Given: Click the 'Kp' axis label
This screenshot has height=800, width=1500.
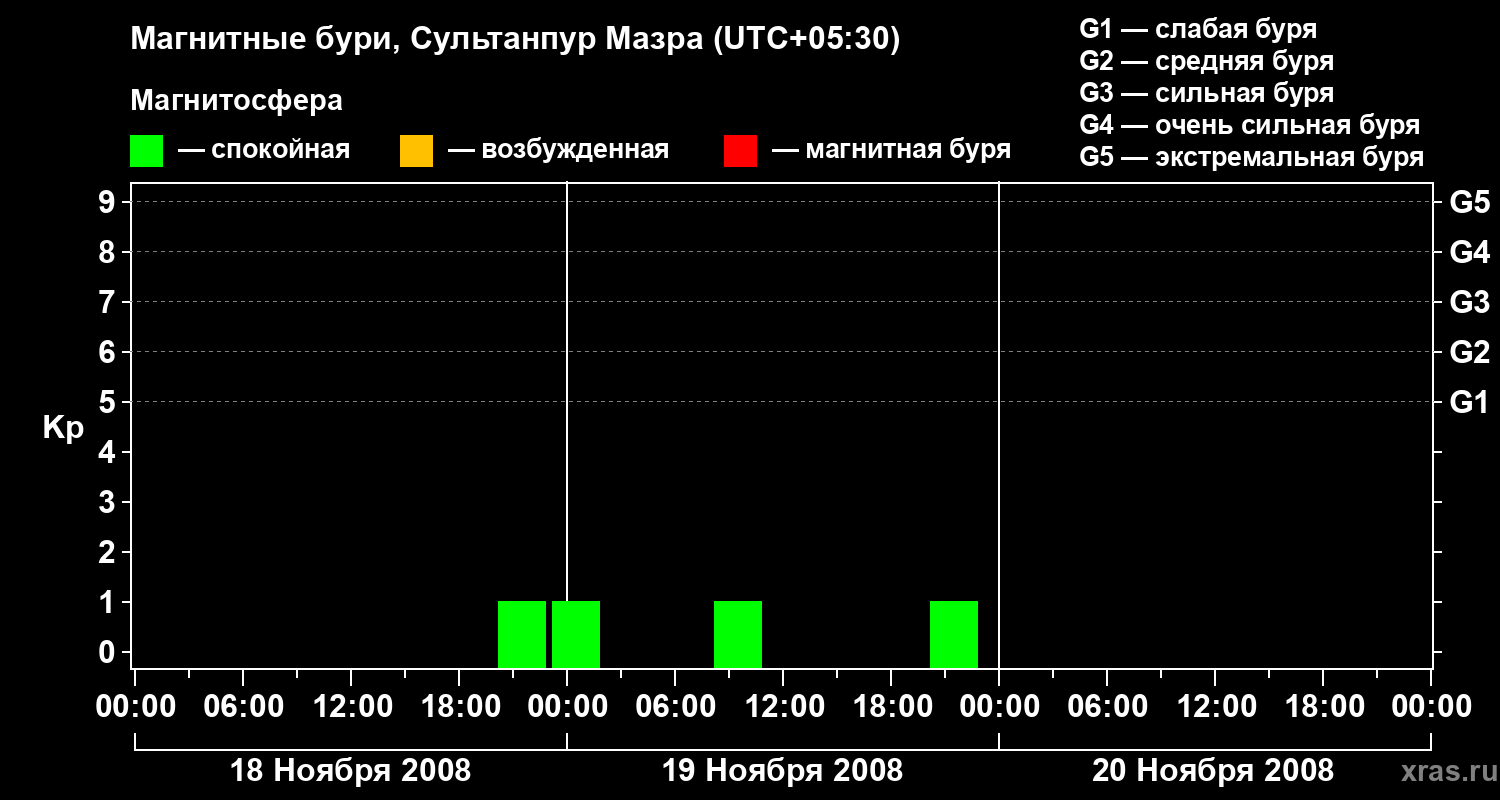Looking at the screenshot, I should pyautogui.click(x=63, y=427).
